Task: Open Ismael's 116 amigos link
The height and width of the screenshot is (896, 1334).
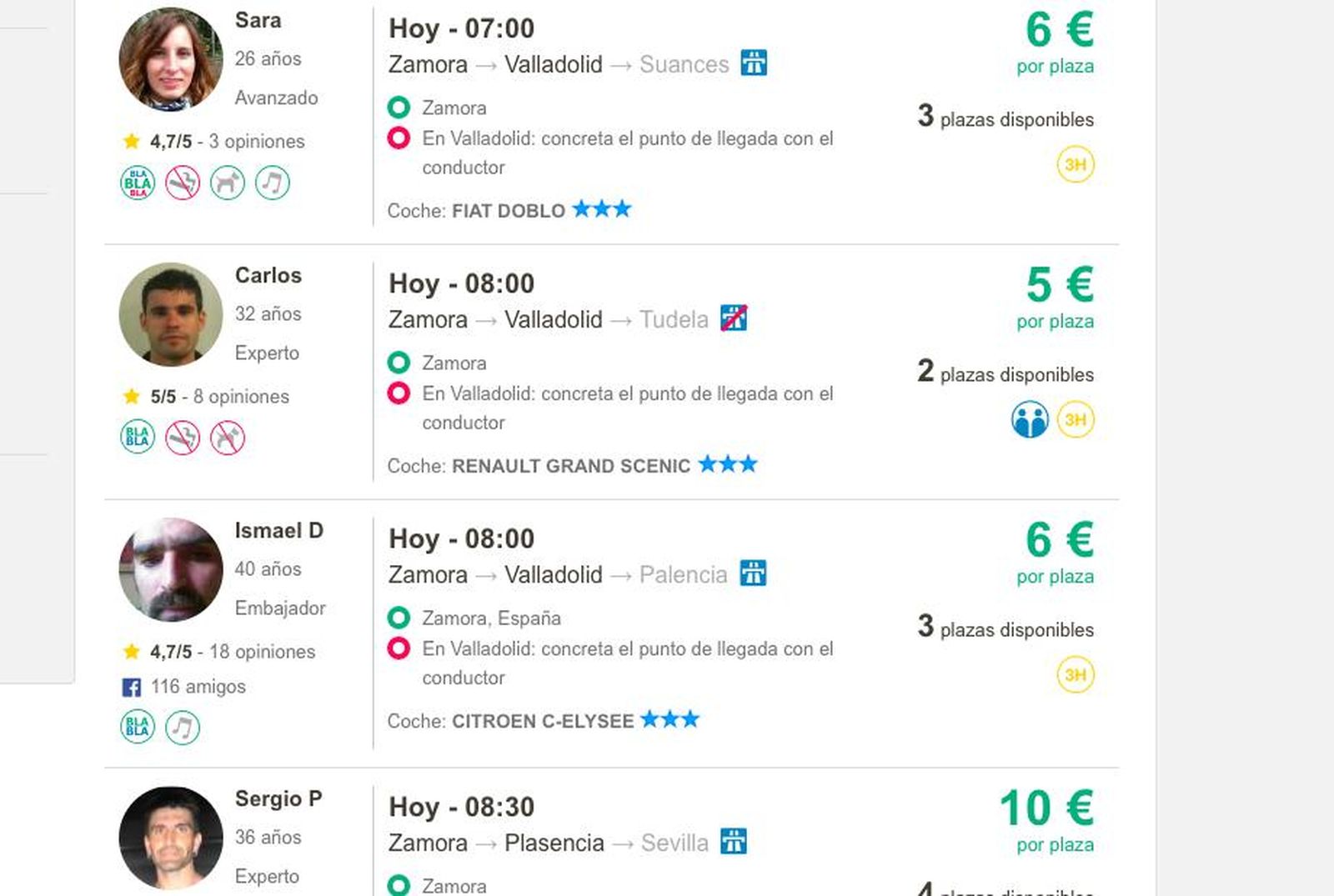Action: point(198,687)
